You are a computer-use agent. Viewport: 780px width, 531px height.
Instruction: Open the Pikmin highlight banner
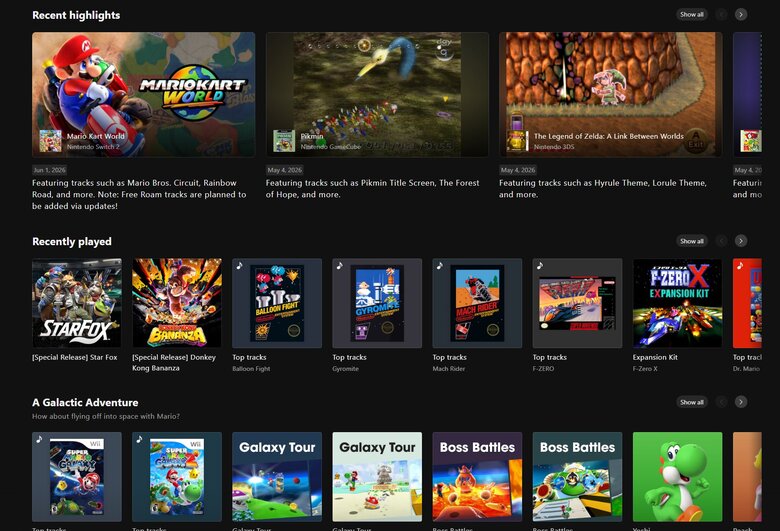377,95
